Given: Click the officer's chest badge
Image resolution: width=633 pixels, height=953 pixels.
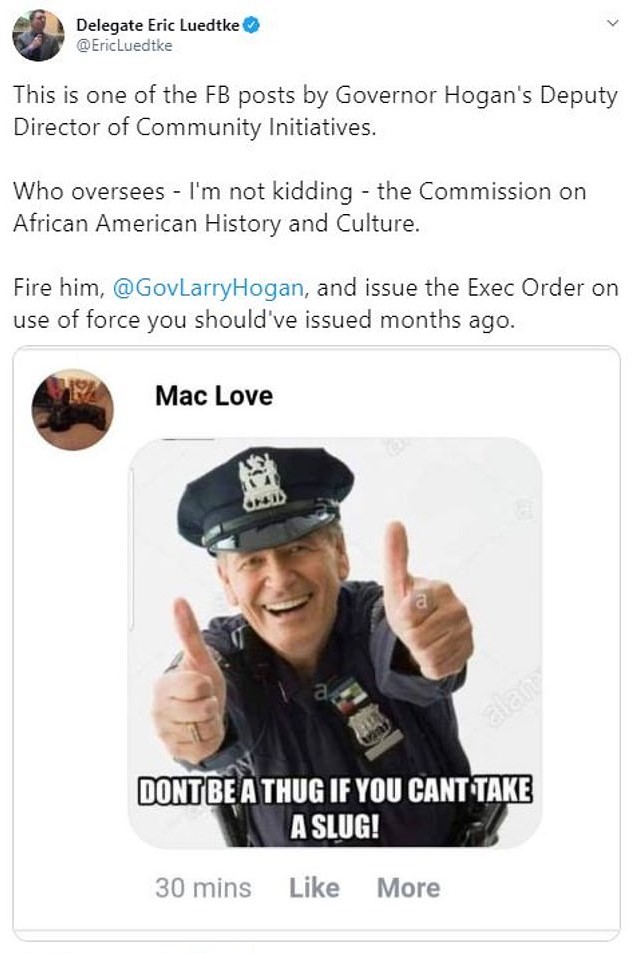Looking at the screenshot, I should click(370, 723).
